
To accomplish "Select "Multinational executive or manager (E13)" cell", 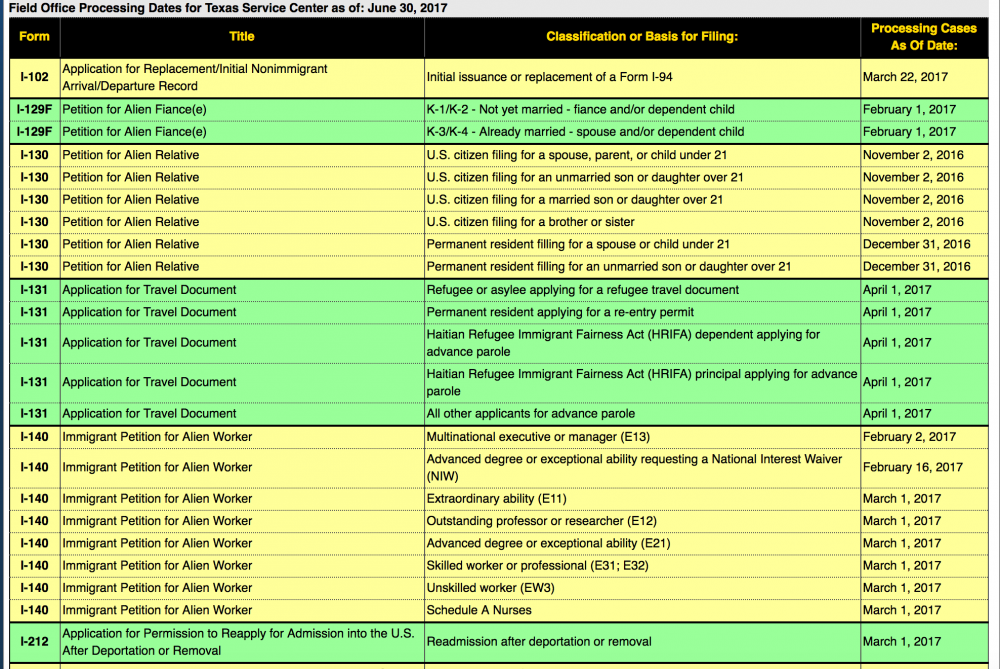I will click(536, 437).
